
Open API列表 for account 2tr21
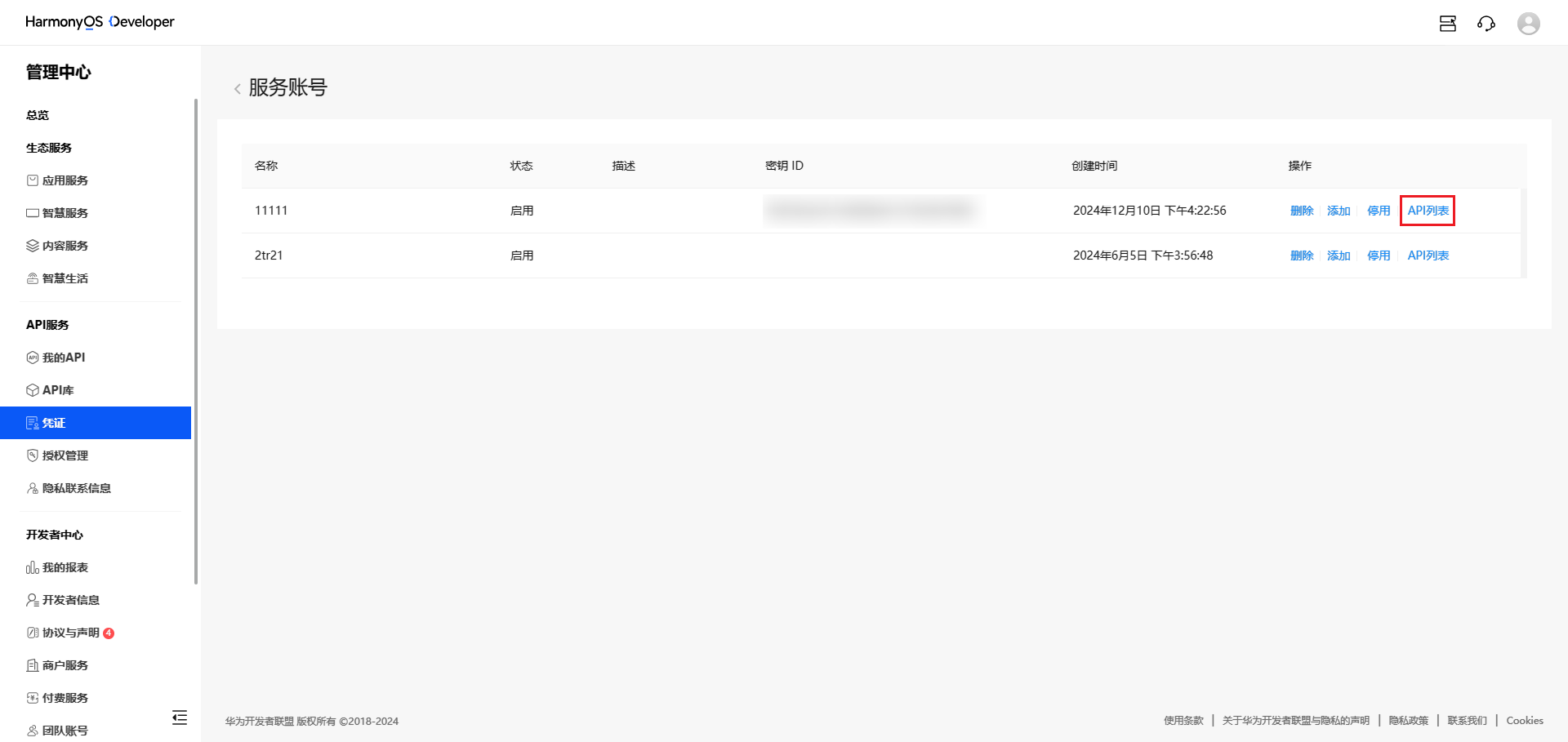tap(1428, 255)
